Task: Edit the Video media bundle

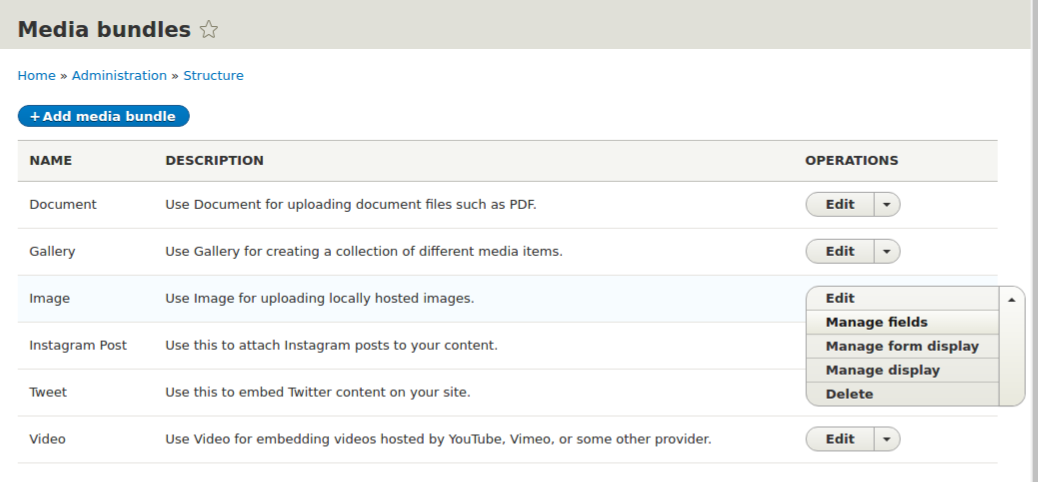Action: (840, 439)
